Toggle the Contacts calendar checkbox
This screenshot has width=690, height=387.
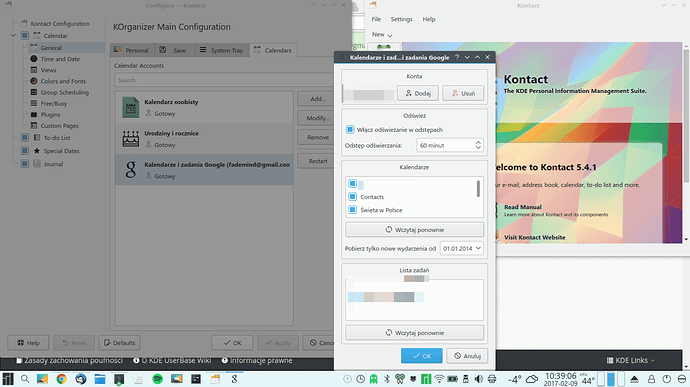point(352,196)
